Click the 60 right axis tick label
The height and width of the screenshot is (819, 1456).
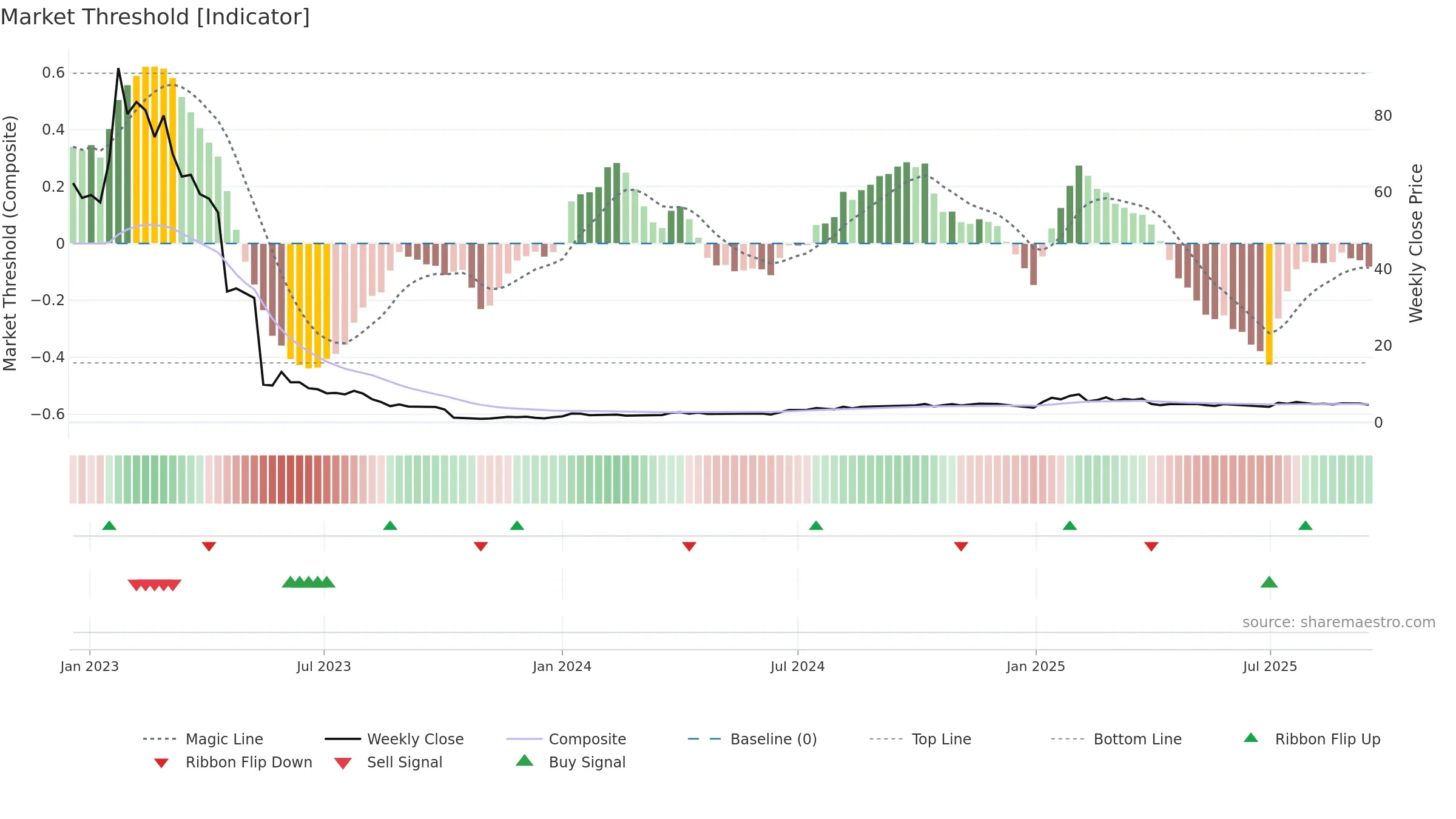point(1383,192)
